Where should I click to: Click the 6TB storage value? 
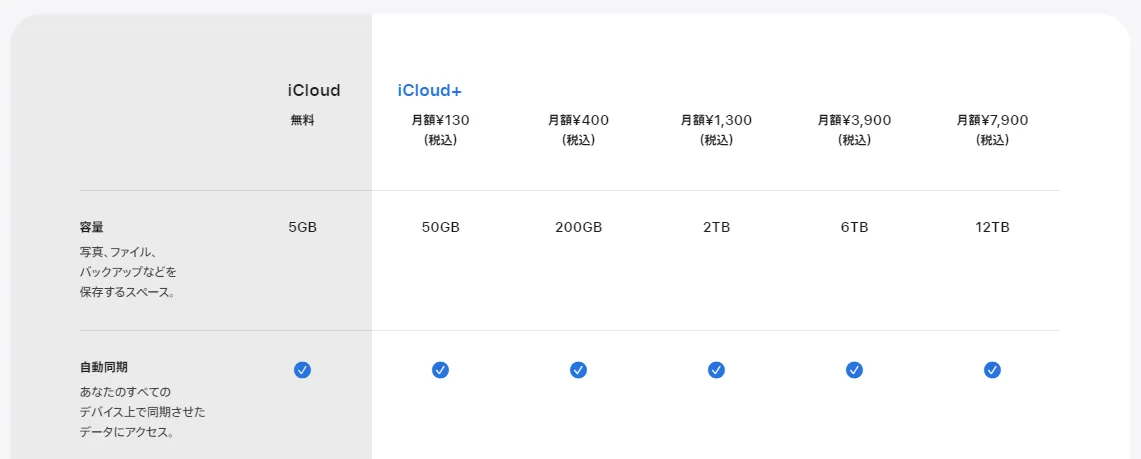(x=854, y=228)
